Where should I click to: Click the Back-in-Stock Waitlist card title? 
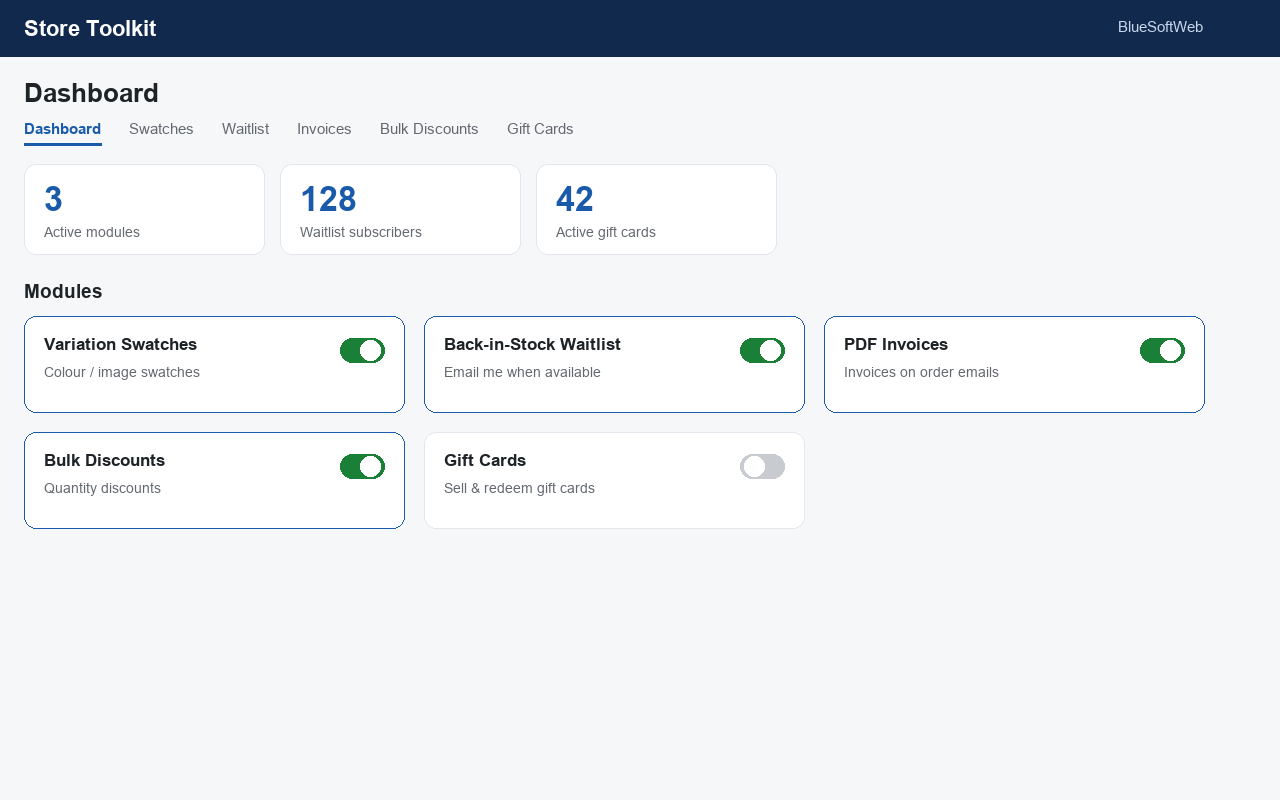[x=532, y=344]
